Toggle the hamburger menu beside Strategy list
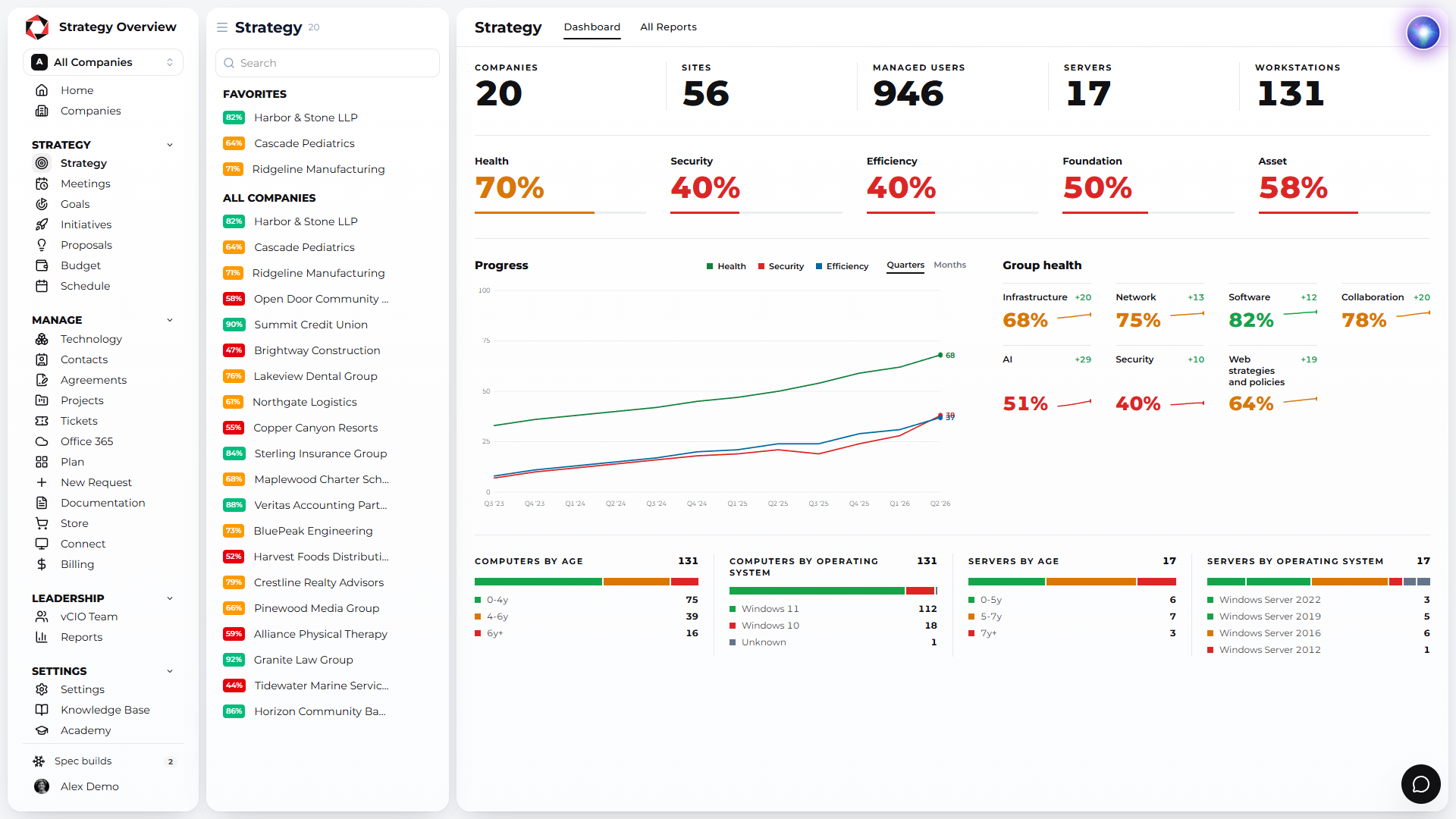The height and width of the screenshot is (819, 1456). pos(222,27)
